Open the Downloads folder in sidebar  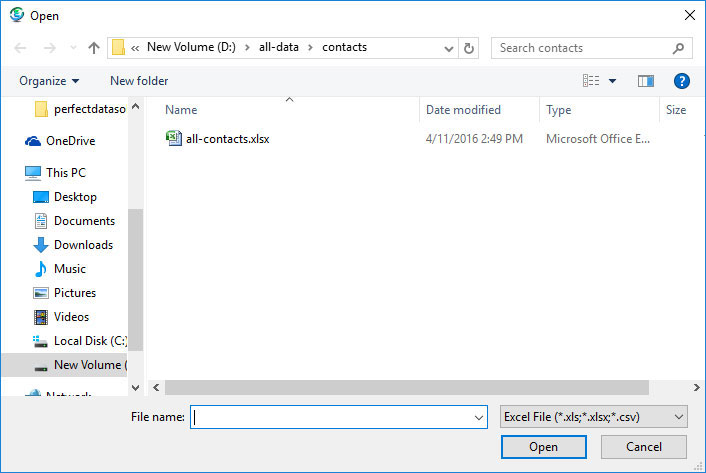(83, 245)
